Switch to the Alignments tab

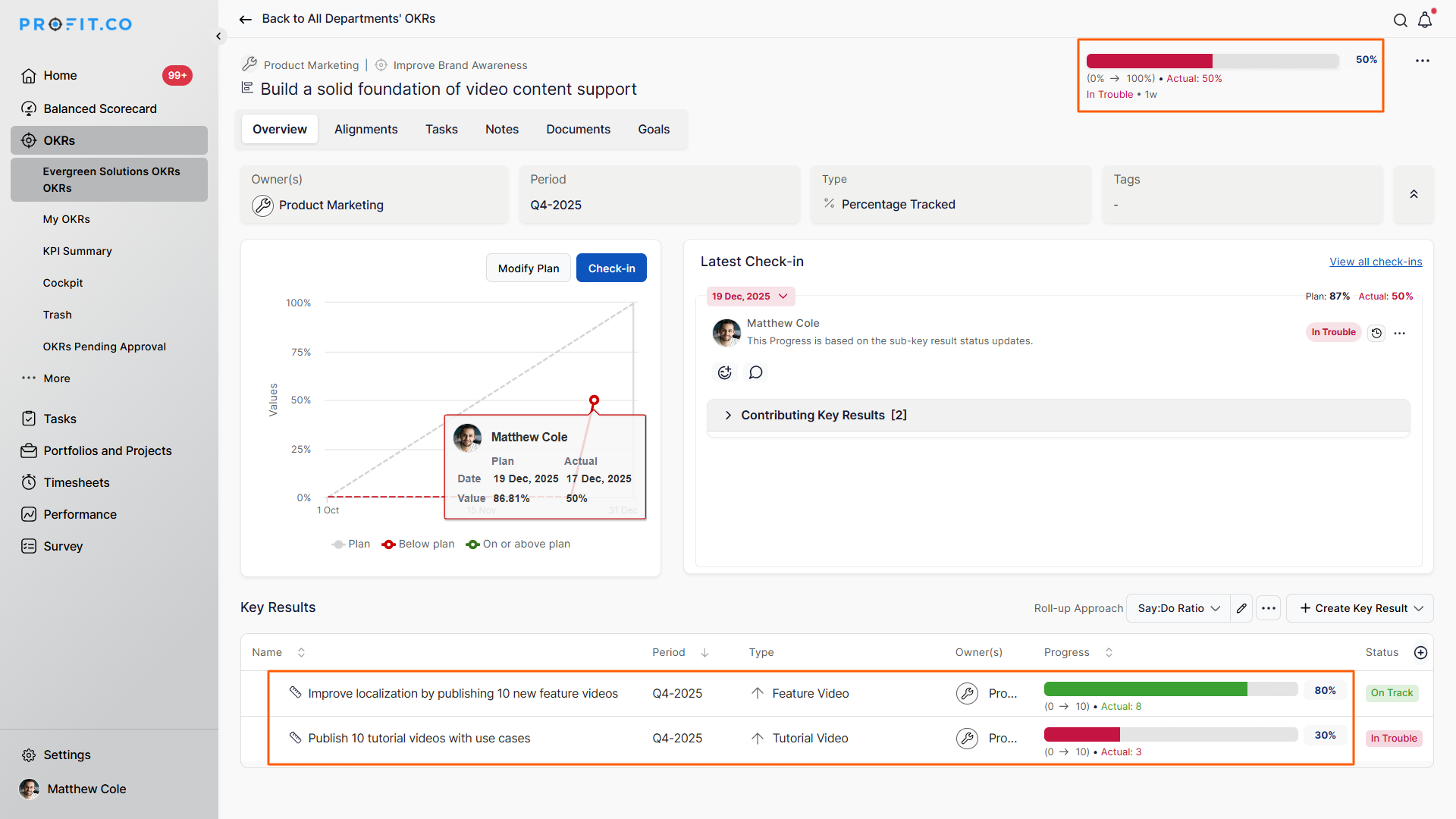[366, 129]
